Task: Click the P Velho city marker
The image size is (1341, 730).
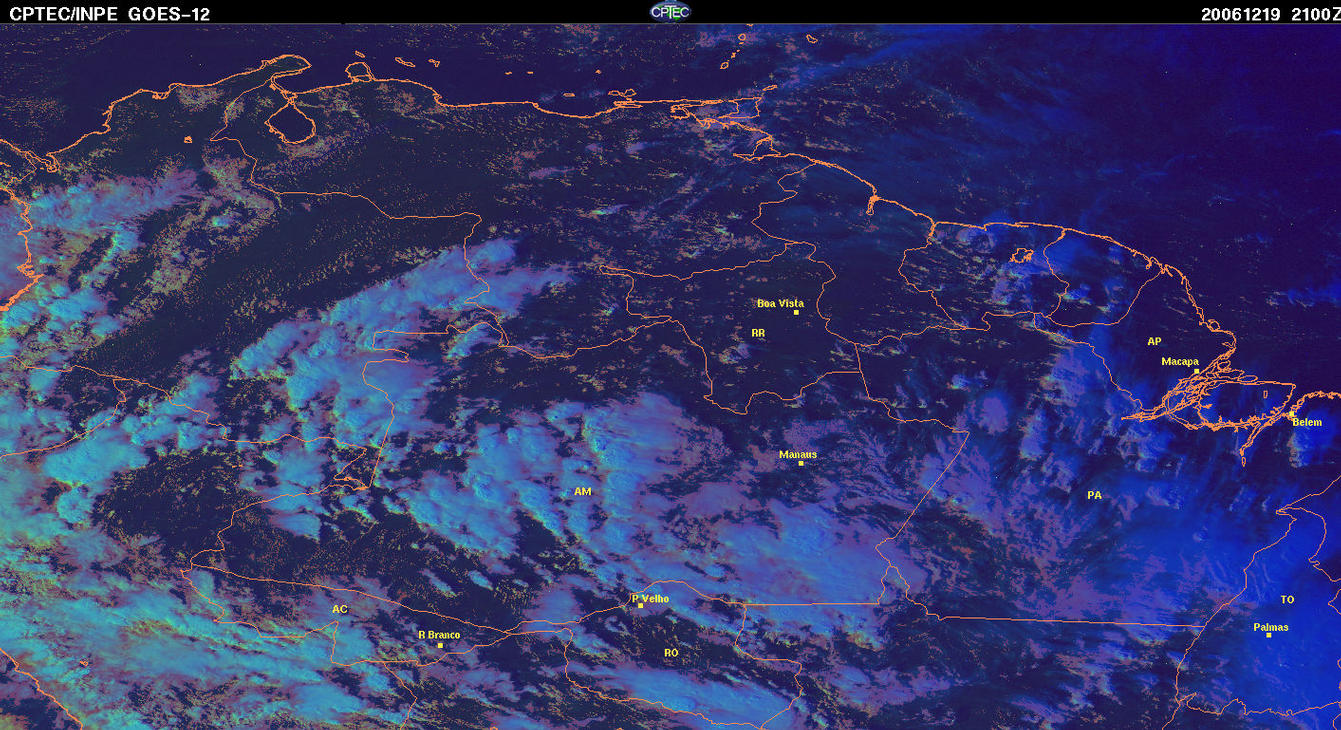Action: pos(640,606)
